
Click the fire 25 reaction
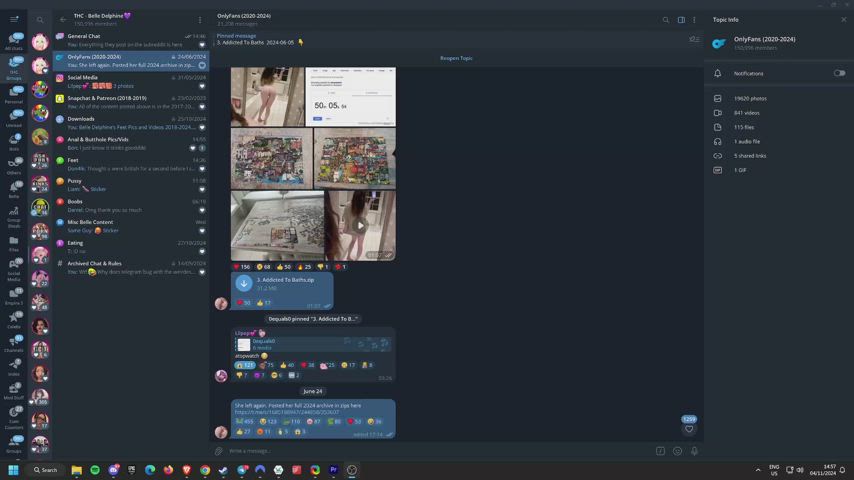click(304, 266)
